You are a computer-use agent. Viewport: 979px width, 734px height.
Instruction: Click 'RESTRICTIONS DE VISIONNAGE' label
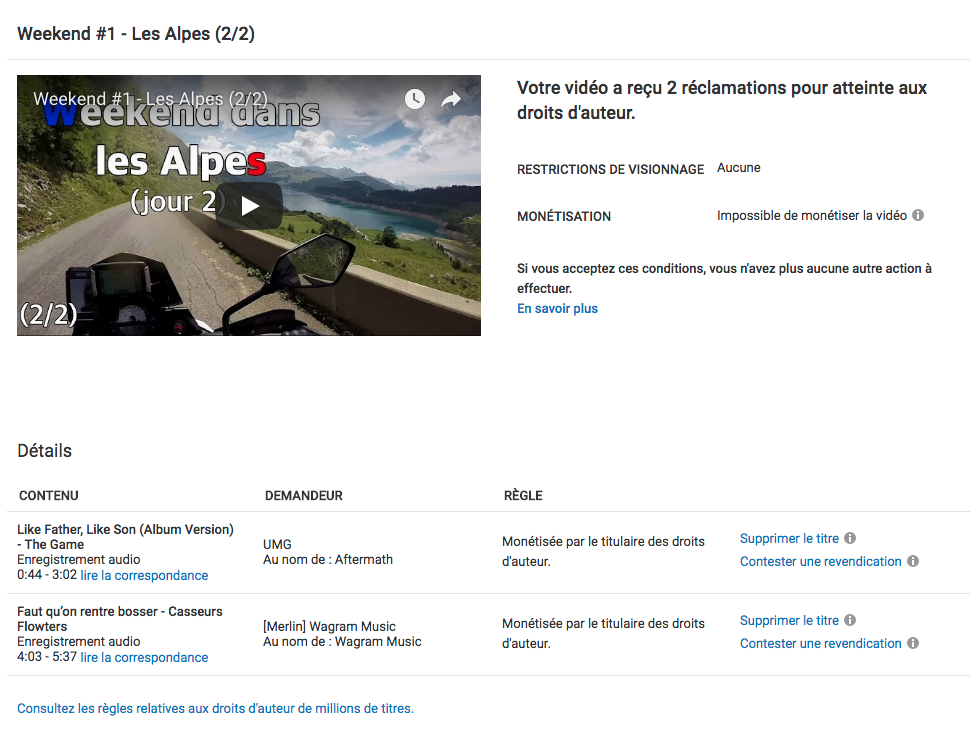click(x=610, y=169)
